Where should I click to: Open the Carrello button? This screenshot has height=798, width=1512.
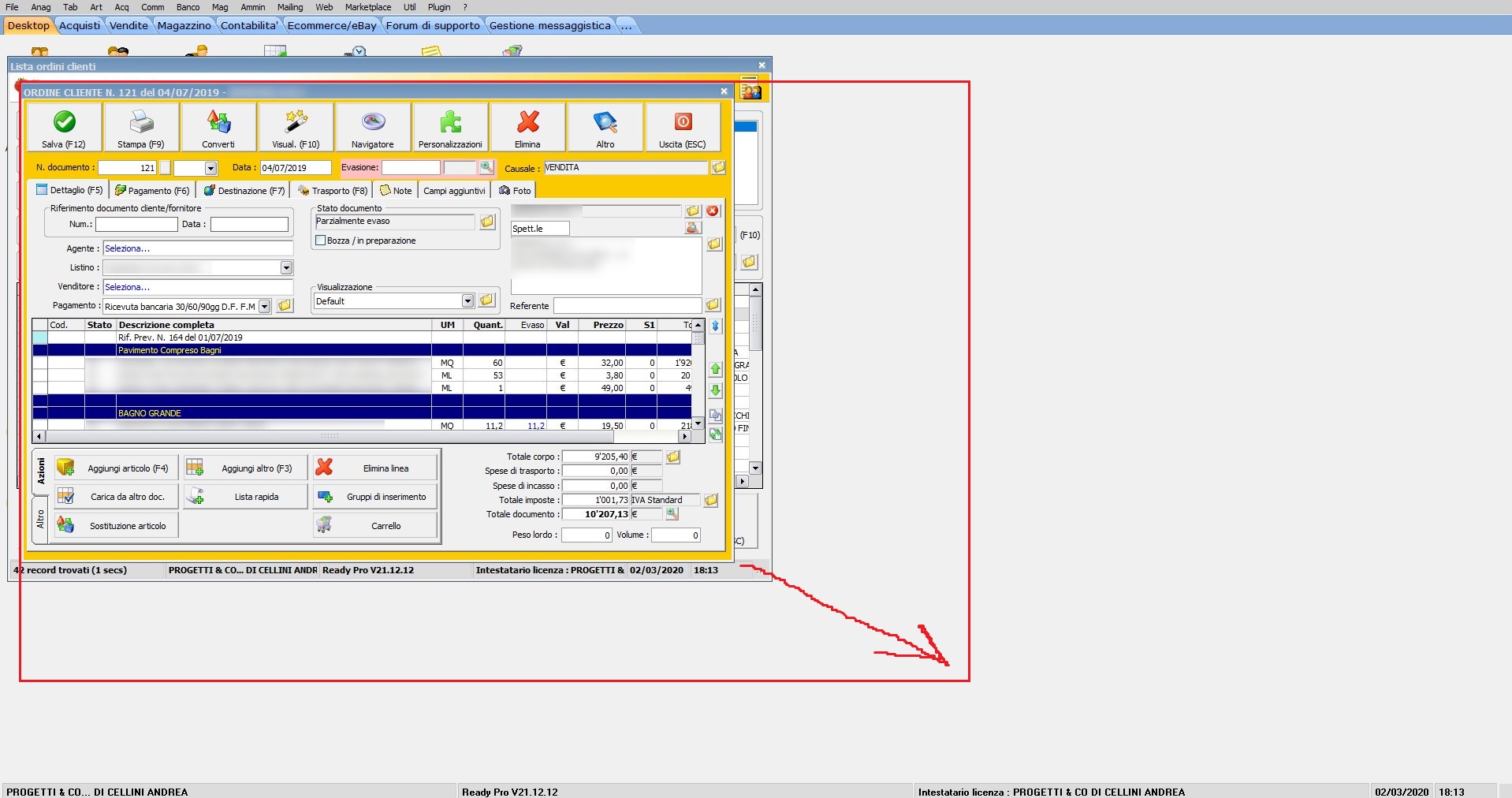coord(375,526)
